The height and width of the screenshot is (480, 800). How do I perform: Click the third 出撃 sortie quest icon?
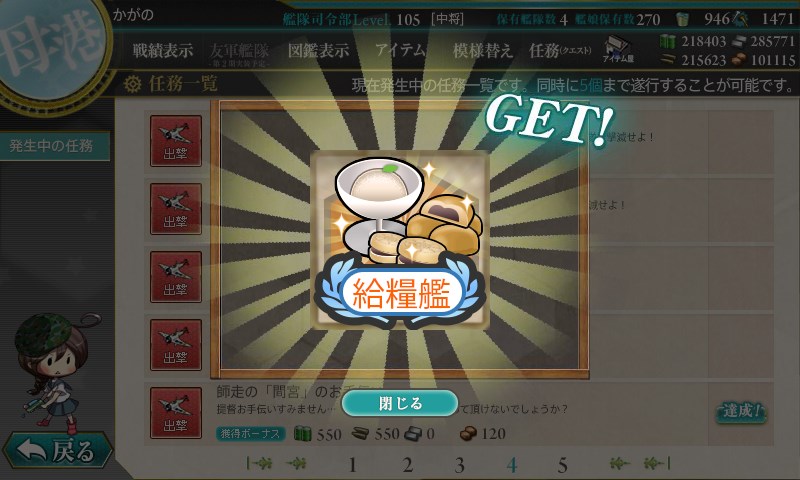(176, 277)
